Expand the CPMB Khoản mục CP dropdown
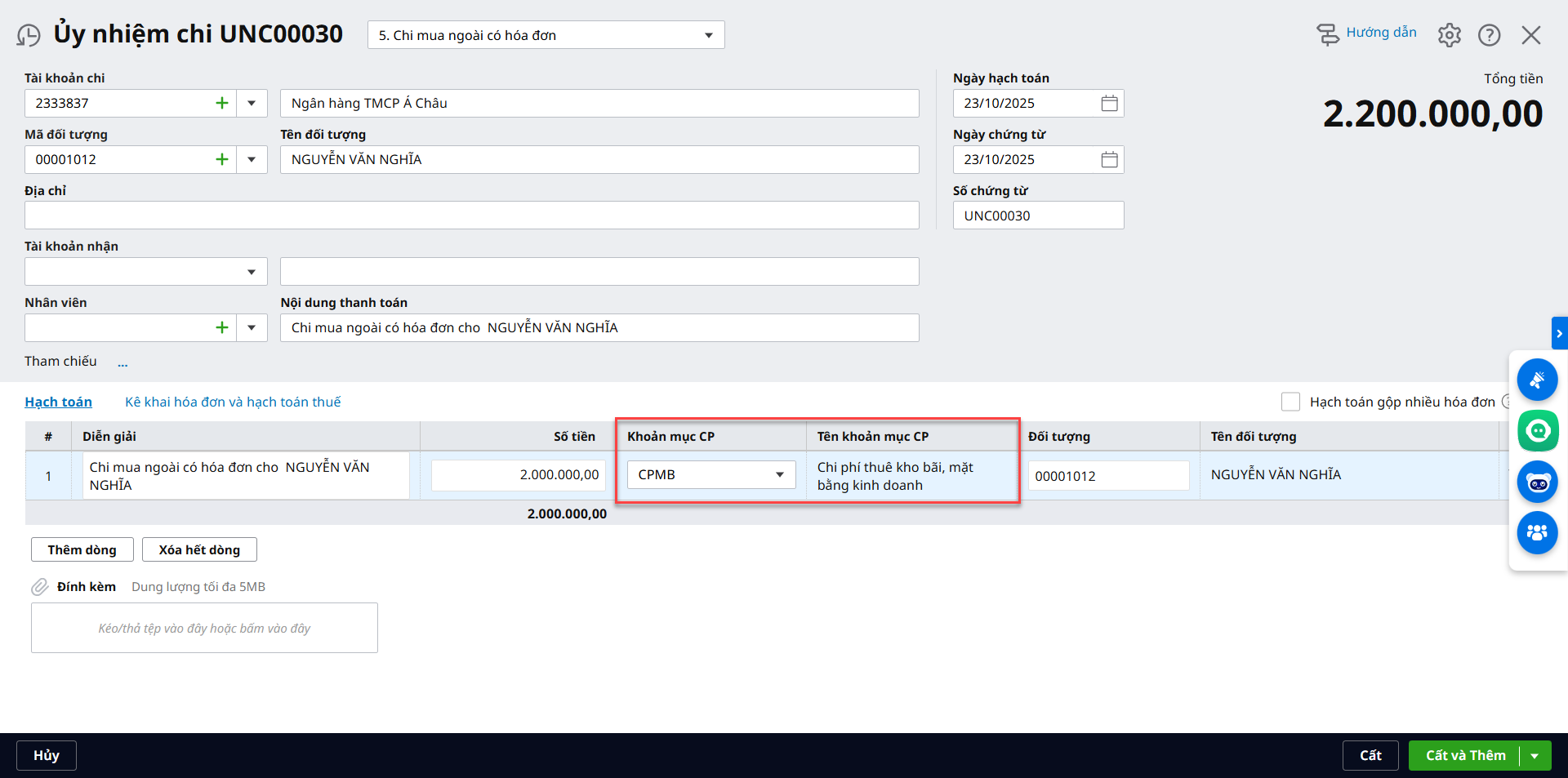This screenshot has width=1568, height=778. click(x=779, y=474)
